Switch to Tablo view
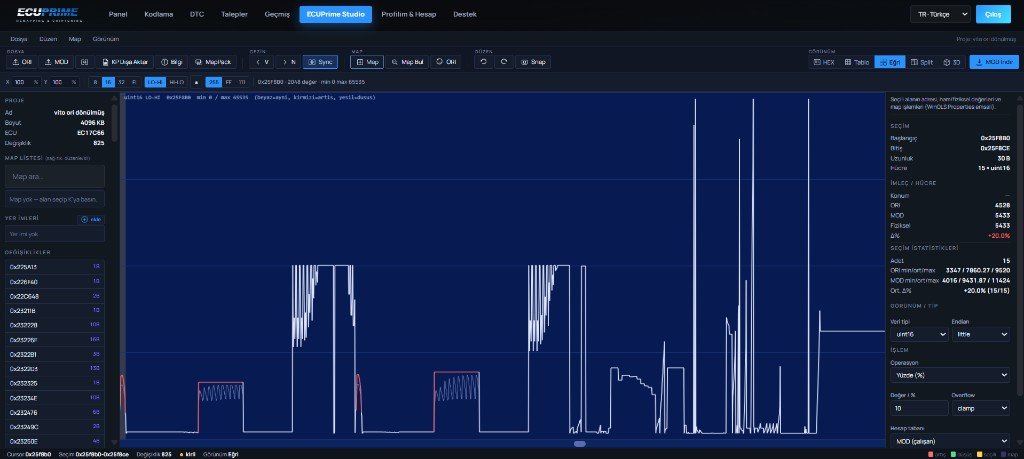 [x=856, y=62]
